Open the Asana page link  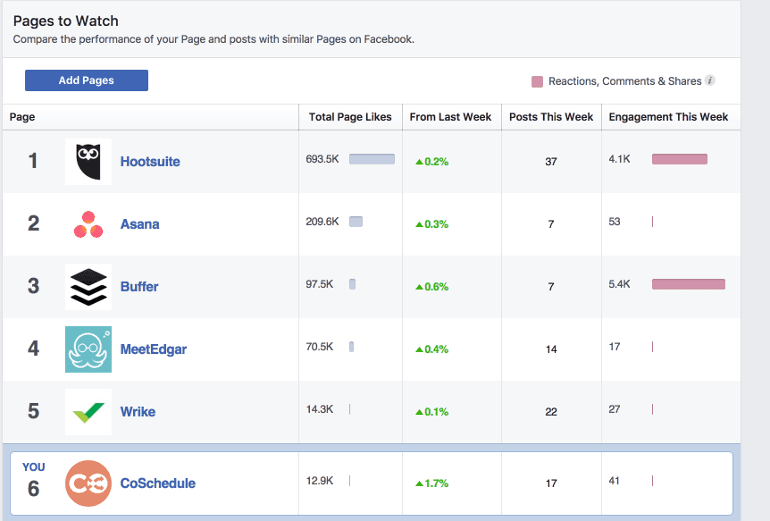pyautogui.click(x=140, y=224)
